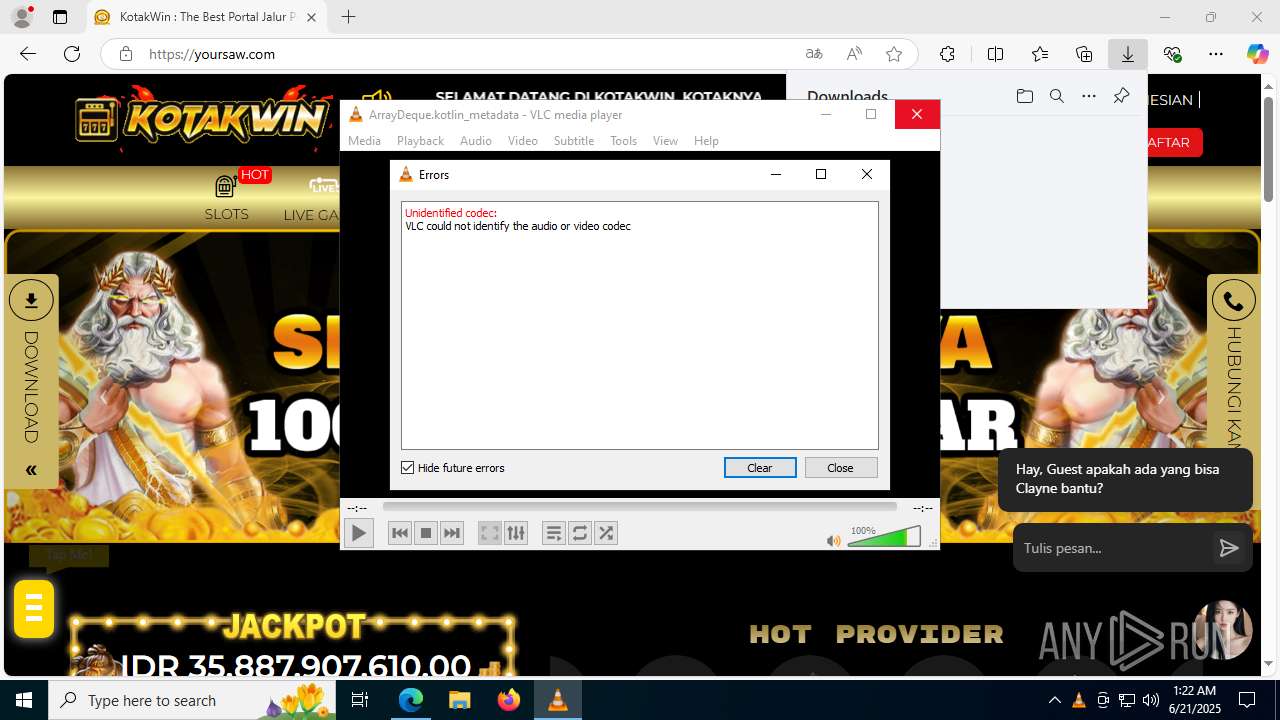The height and width of the screenshot is (720, 1280).
Task: Collapse left side panel with double chevron
Action: [x=31, y=470]
